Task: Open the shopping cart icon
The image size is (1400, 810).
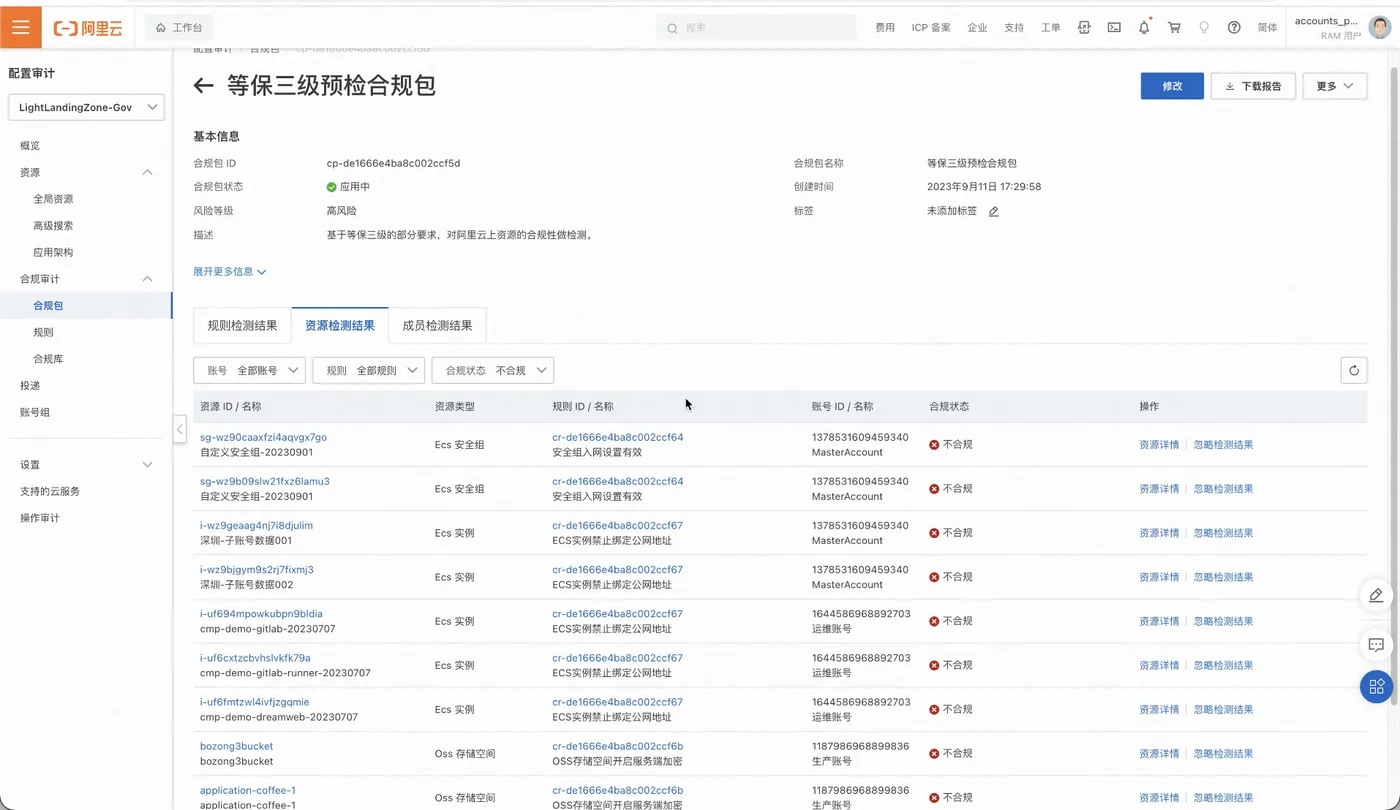Action: (x=1174, y=28)
